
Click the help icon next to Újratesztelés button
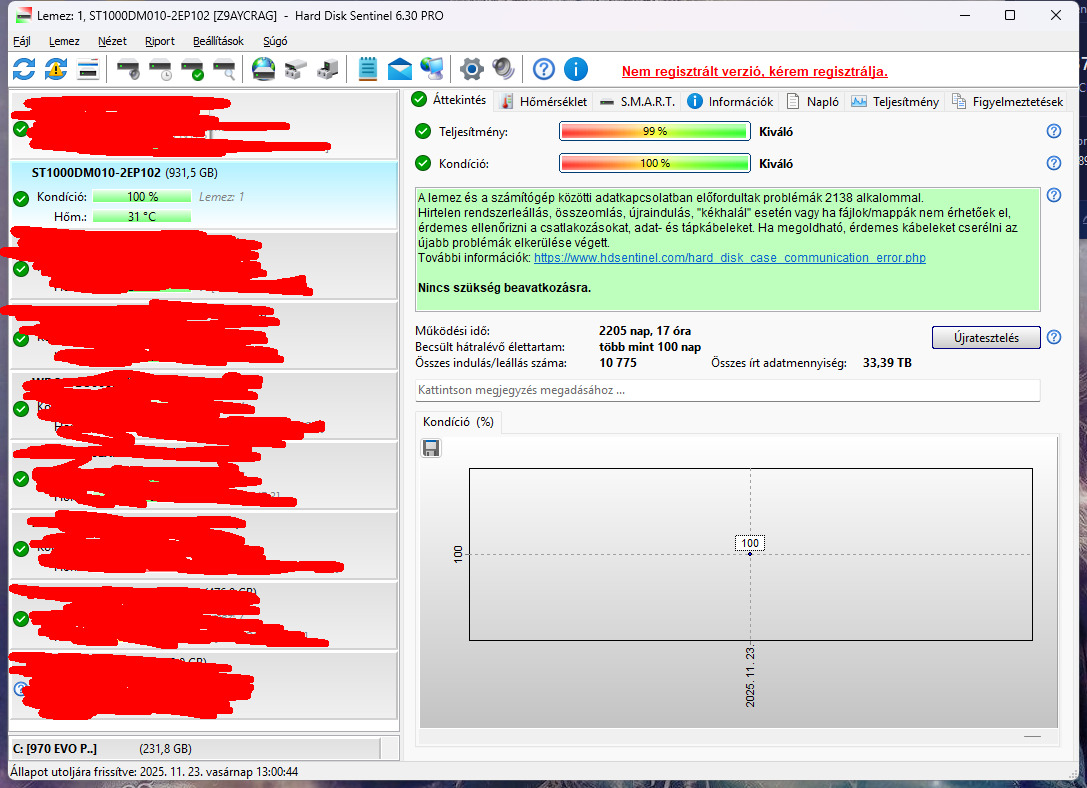coord(1054,337)
